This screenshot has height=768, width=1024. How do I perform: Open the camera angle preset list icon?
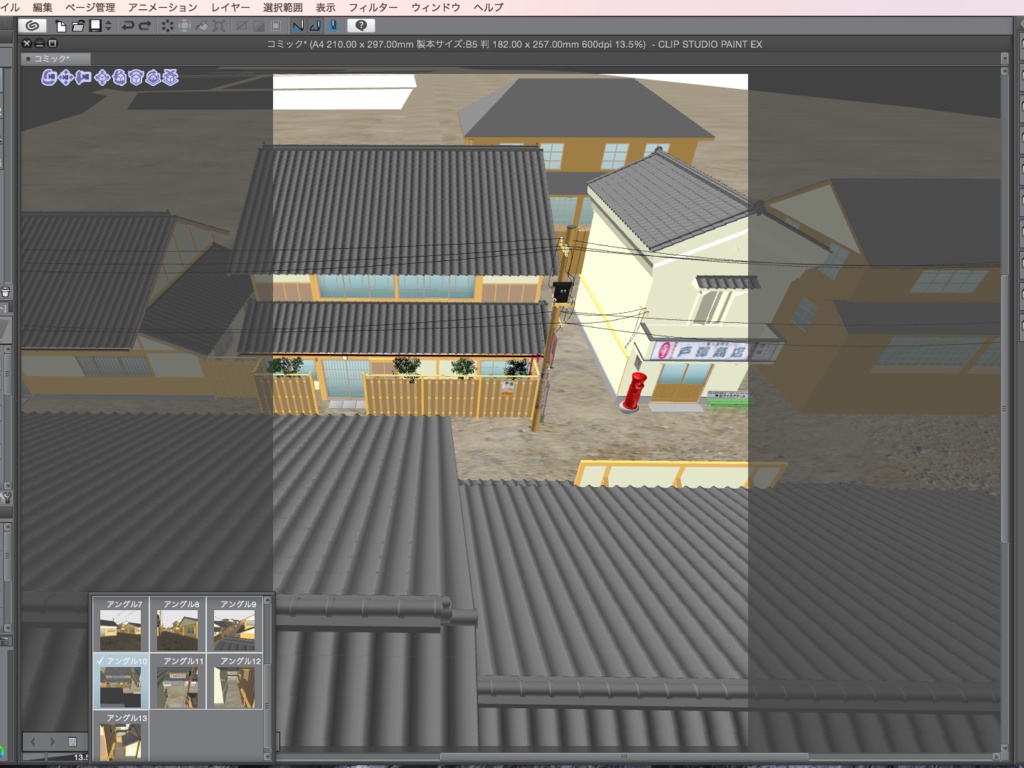72,741
